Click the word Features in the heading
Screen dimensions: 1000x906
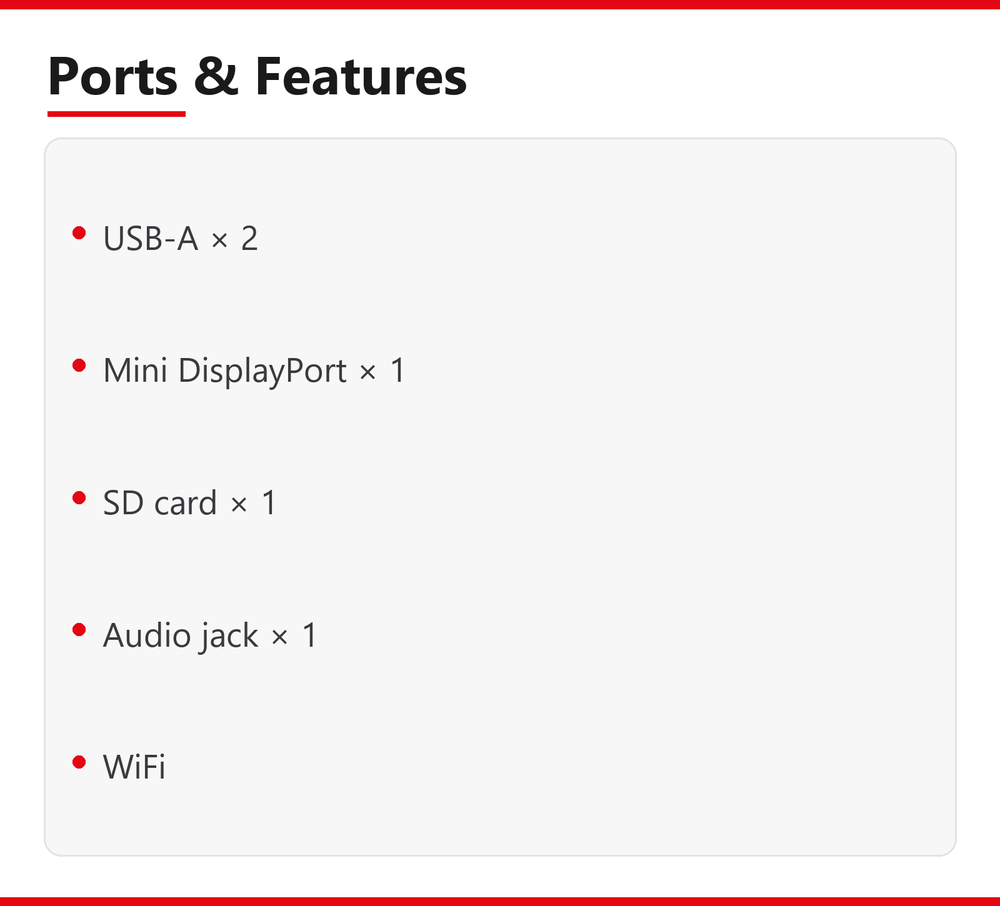coord(361,77)
